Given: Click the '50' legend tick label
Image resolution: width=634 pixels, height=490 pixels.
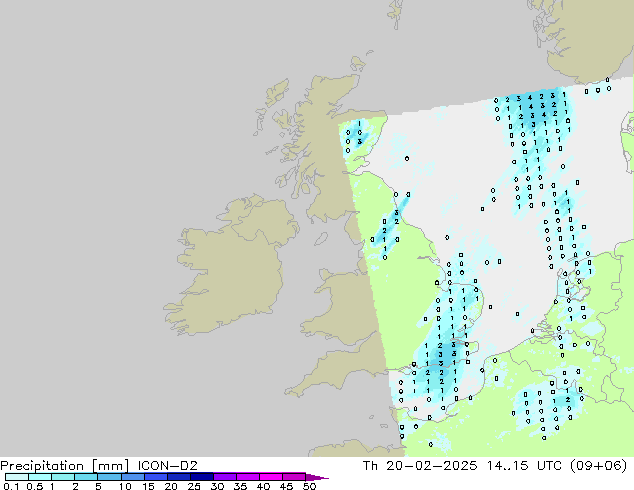Looking at the screenshot, I should (x=310, y=486).
